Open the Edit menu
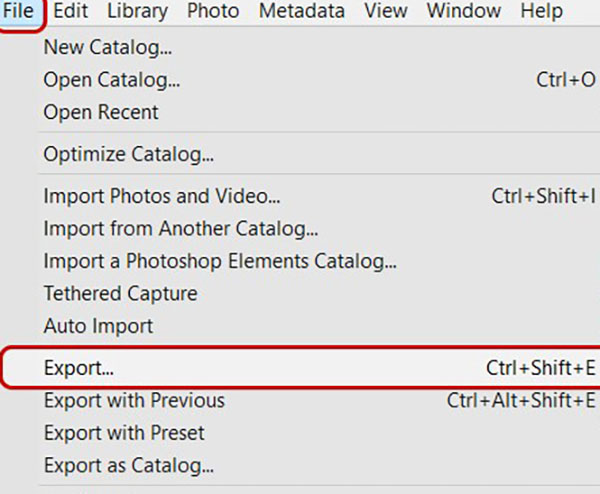600x494 pixels. (69, 12)
